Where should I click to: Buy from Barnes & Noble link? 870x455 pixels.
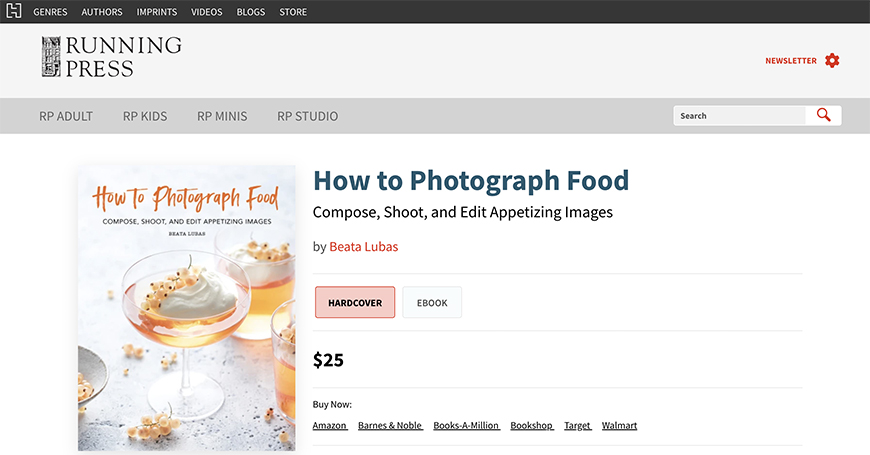pyautogui.click(x=390, y=426)
